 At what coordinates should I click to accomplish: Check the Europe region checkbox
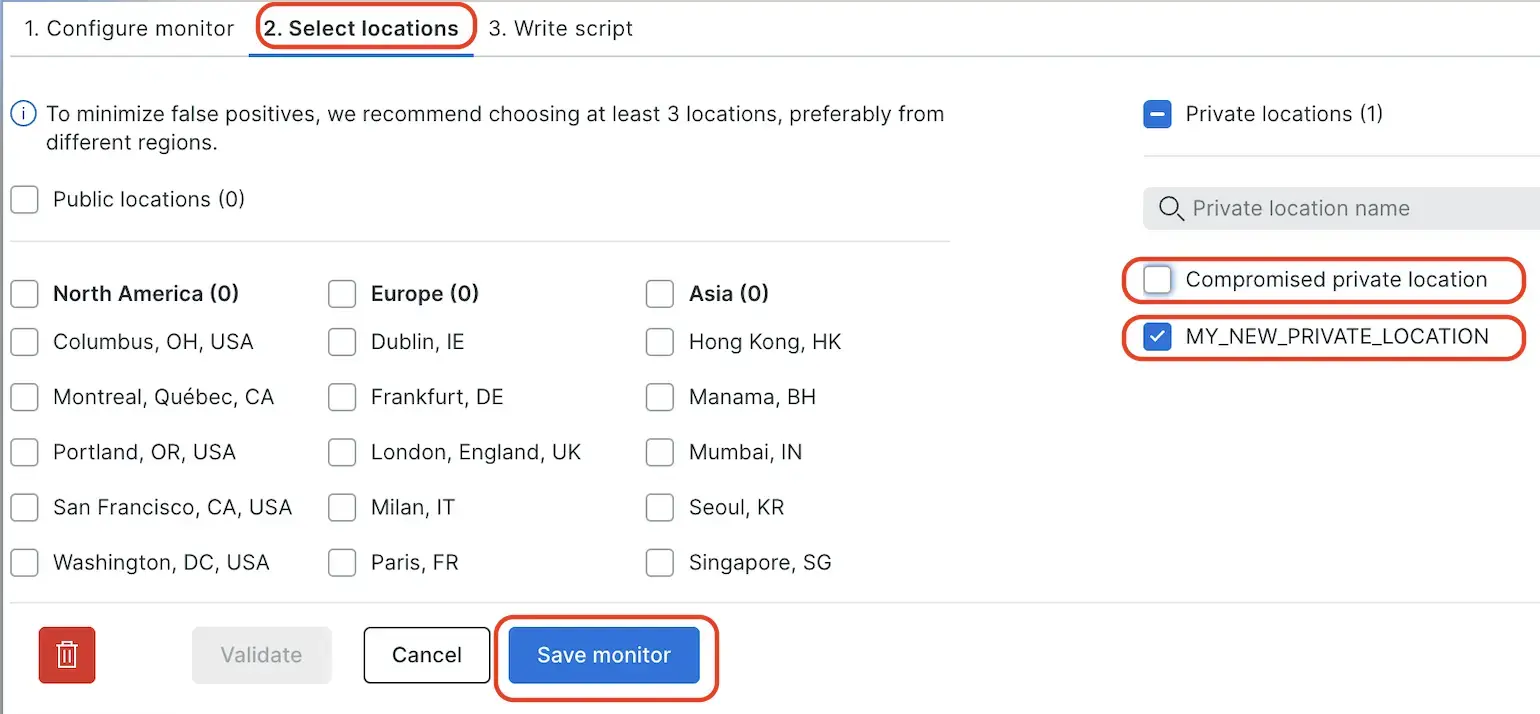click(x=342, y=294)
